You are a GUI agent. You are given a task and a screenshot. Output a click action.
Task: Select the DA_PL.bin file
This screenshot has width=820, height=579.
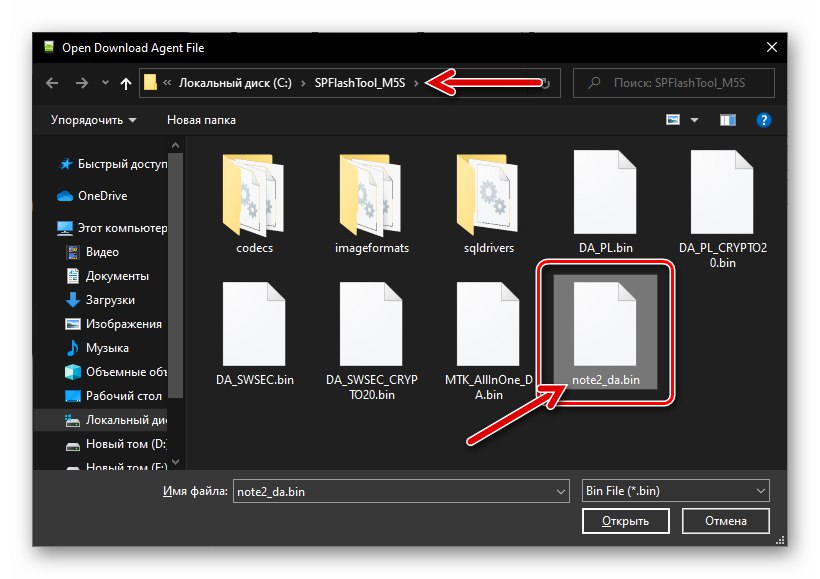click(x=606, y=202)
